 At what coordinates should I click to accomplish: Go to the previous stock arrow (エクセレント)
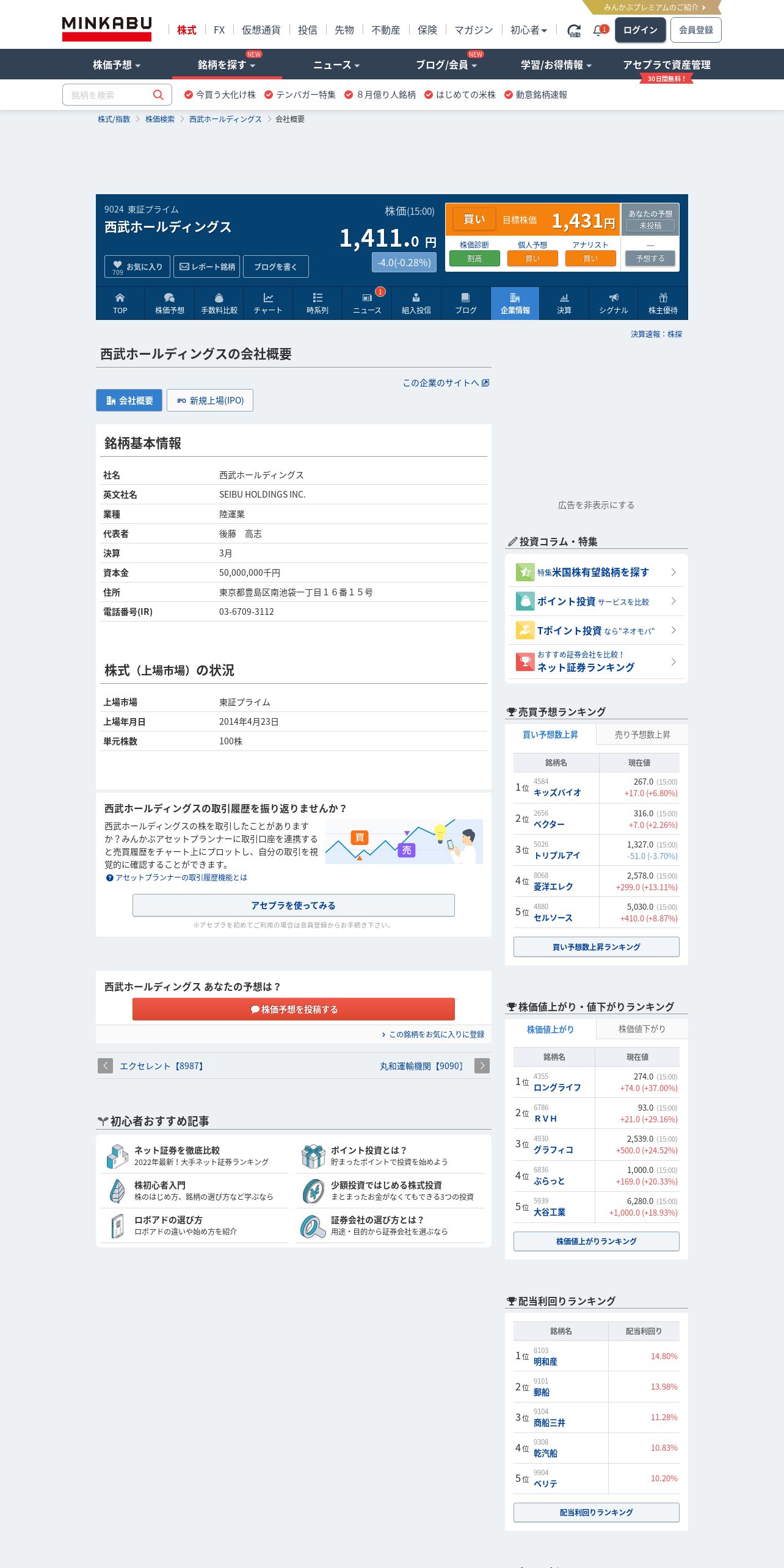[105, 1066]
